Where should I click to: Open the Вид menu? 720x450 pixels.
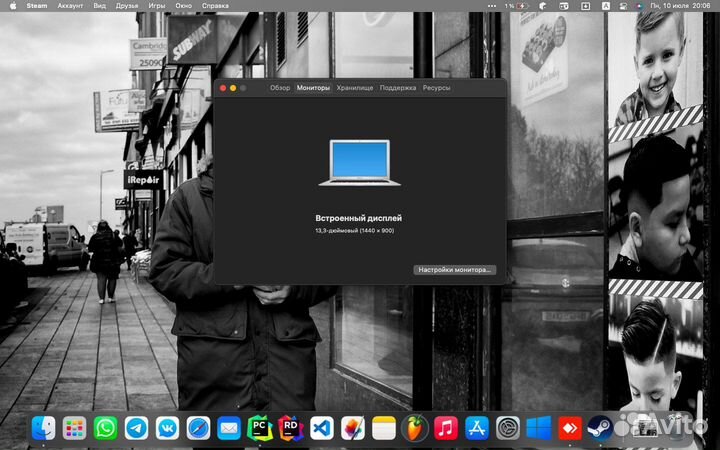(x=99, y=6)
